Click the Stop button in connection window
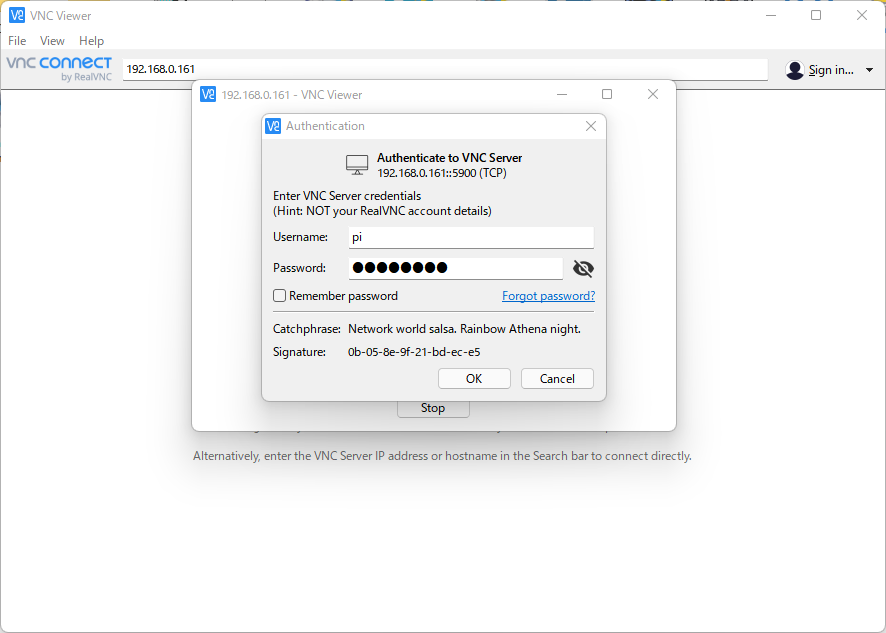 pyautogui.click(x=433, y=408)
